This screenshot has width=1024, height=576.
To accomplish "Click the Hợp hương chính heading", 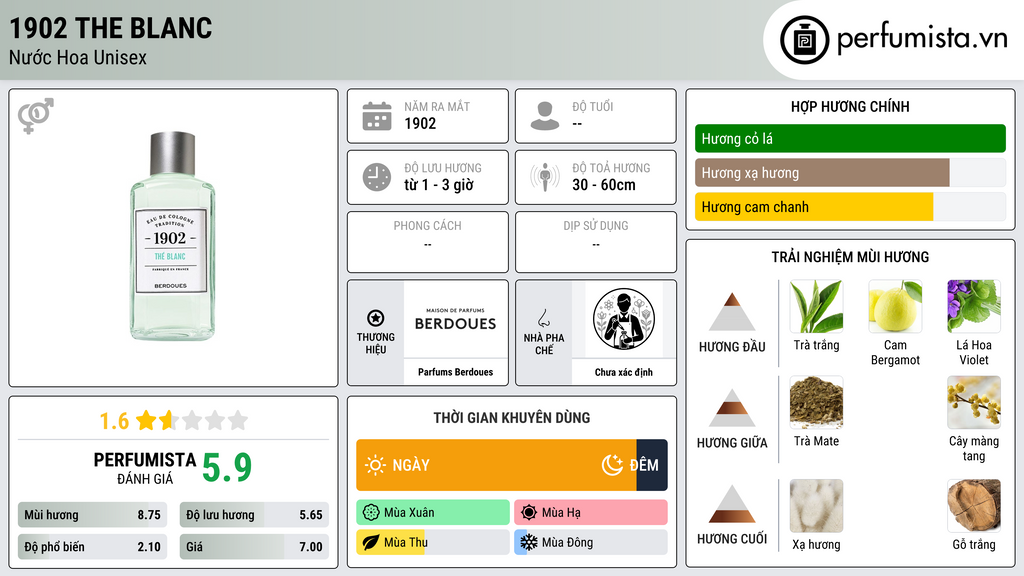I will click(850, 106).
